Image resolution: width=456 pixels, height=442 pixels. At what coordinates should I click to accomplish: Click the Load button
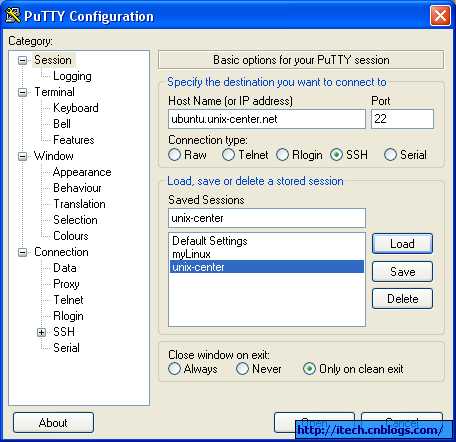tap(402, 244)
